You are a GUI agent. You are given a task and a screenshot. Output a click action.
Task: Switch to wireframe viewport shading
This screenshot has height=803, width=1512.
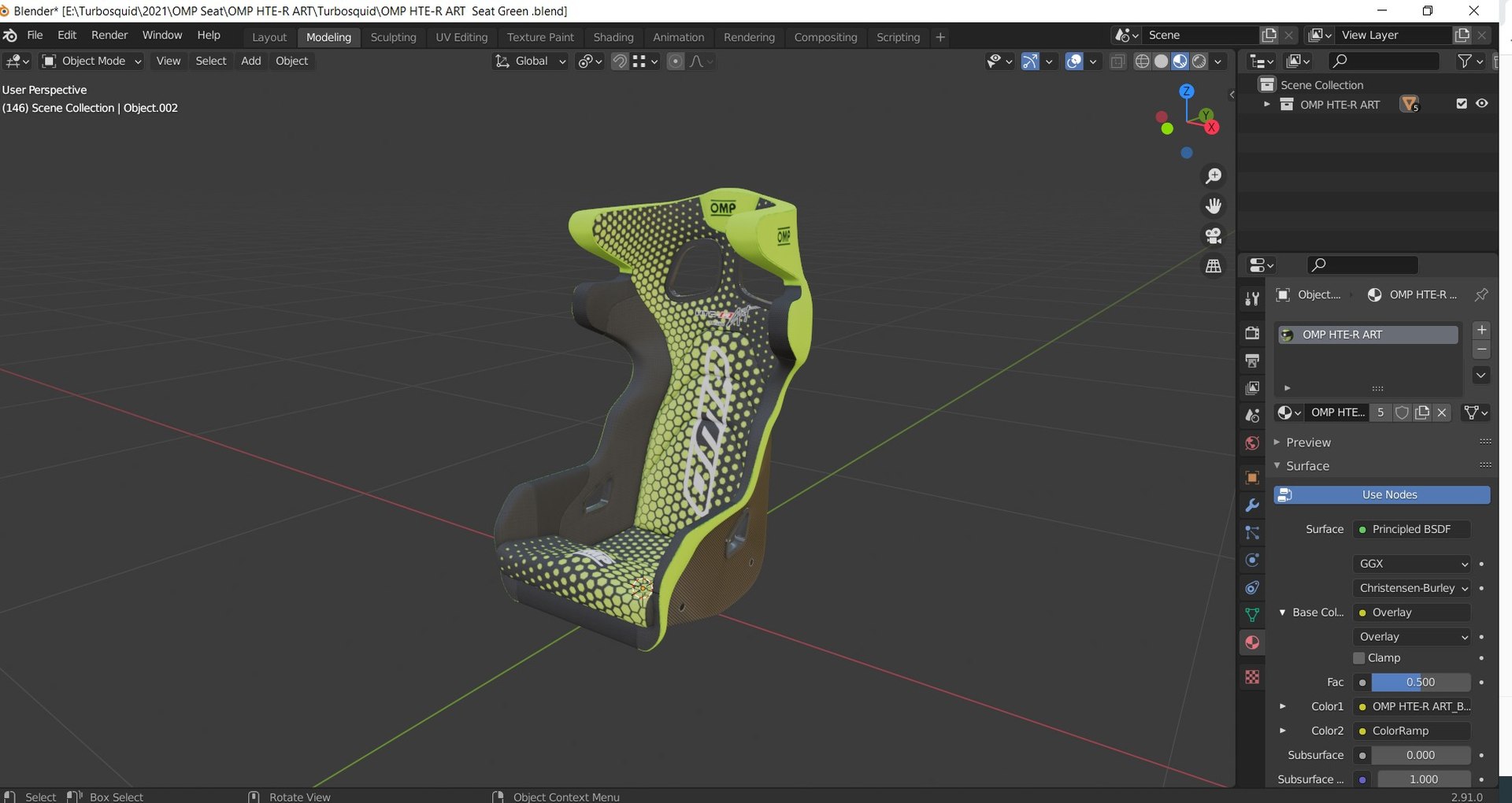(1142, 61)
